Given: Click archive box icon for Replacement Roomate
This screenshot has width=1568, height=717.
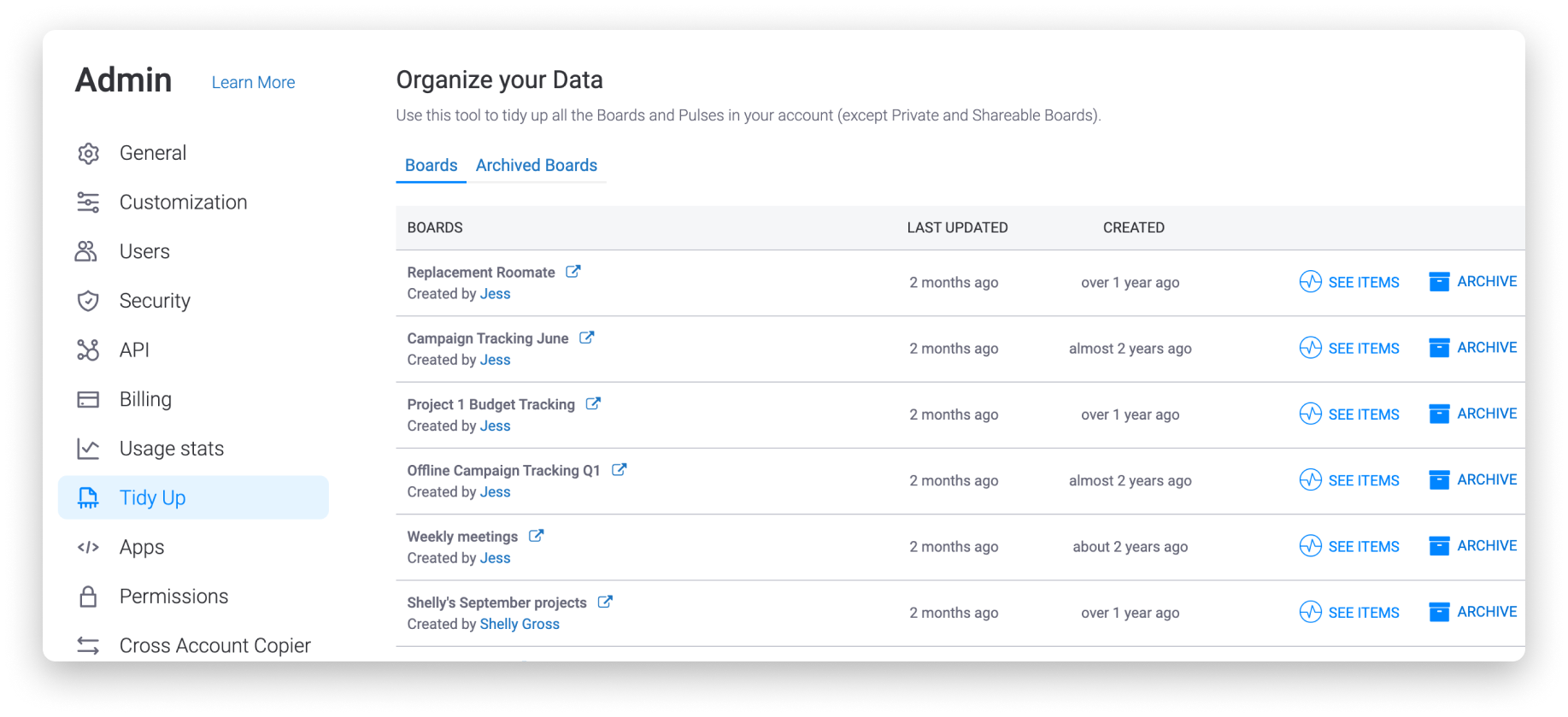Looking at the screenshot, I should (x=1439, y=281).
